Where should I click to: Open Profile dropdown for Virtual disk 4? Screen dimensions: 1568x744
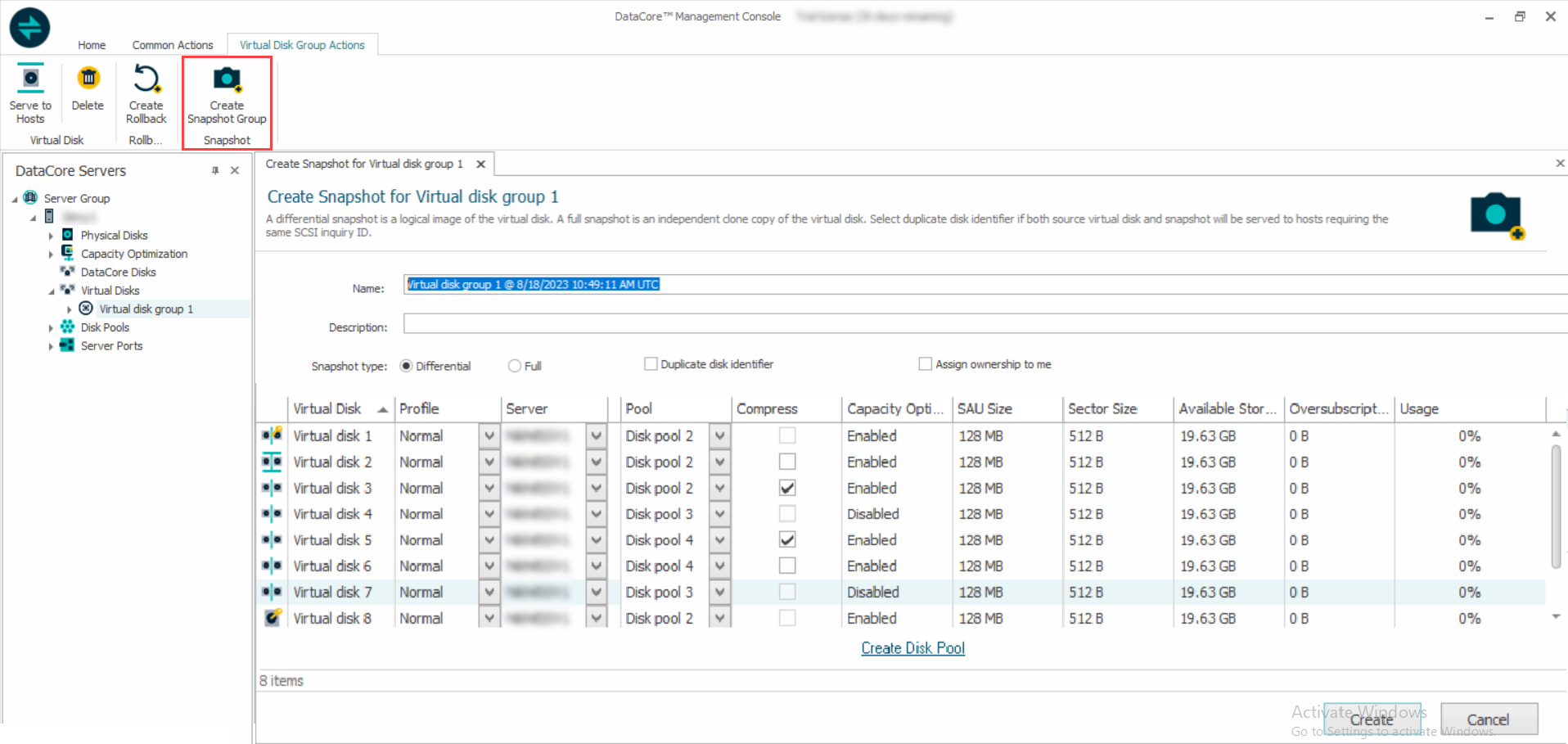click(489, 514)
